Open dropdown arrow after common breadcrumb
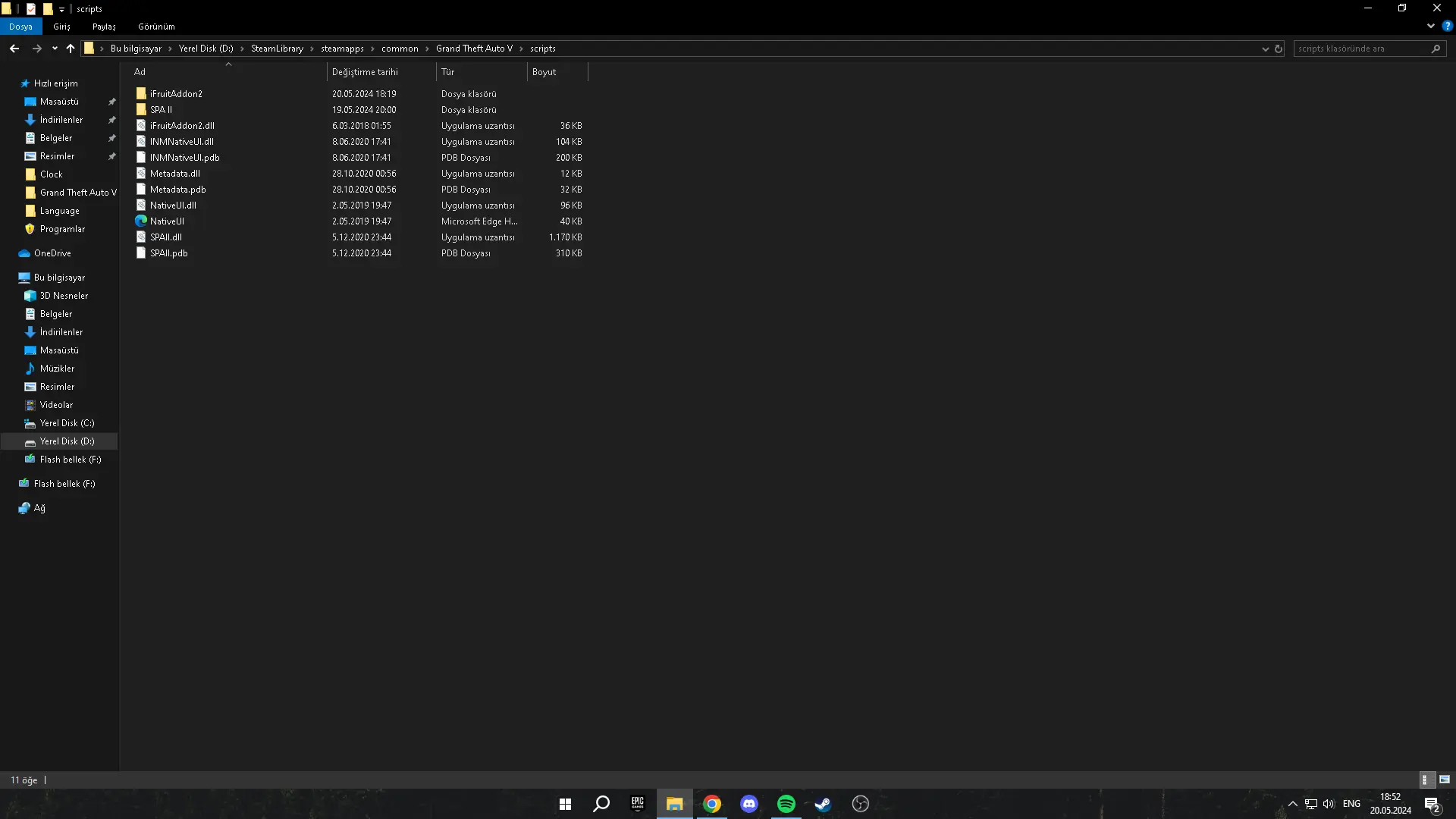1456x819 pixels. pyautogui.click(x=427, y=49)
